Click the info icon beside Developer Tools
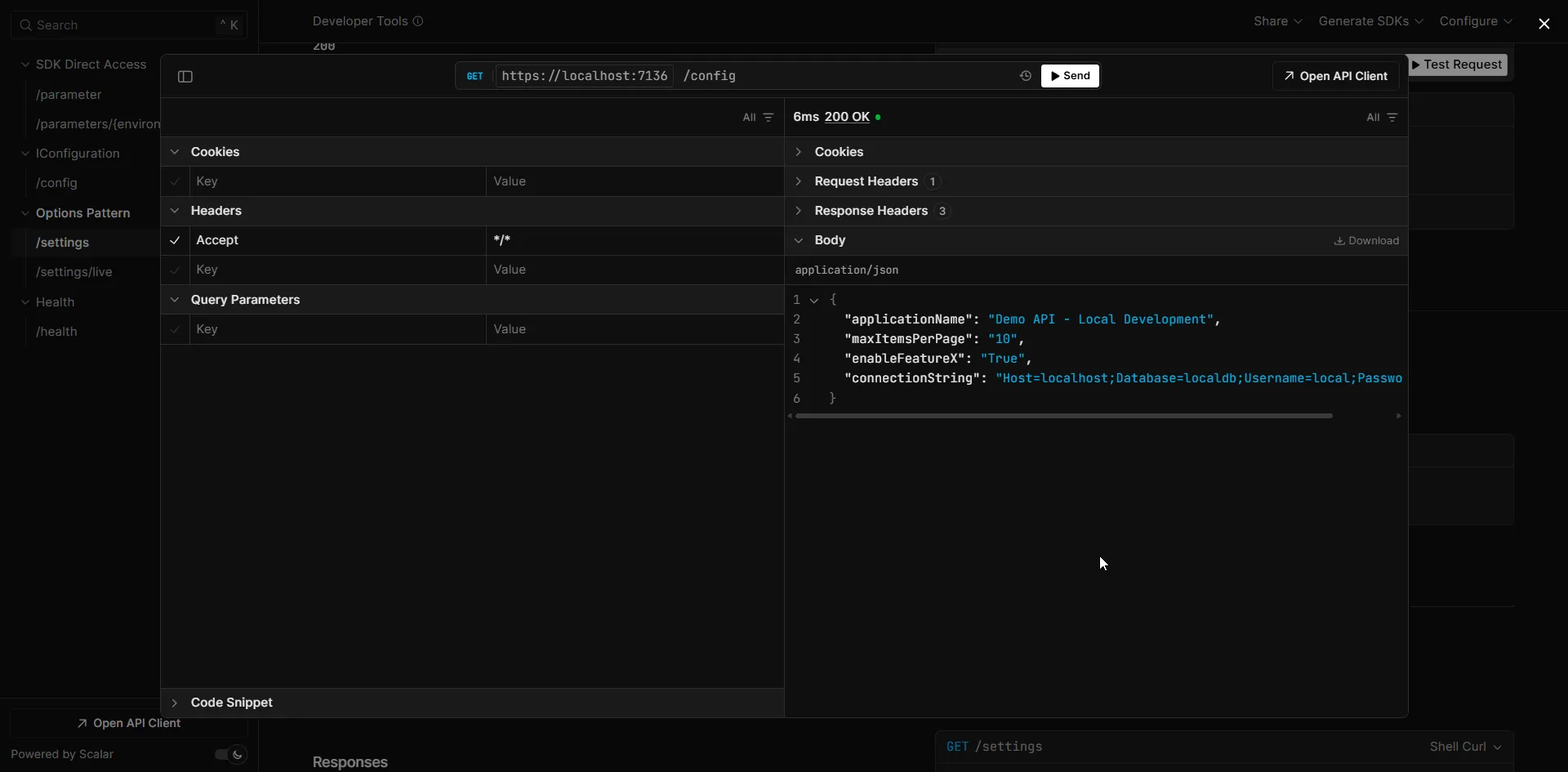The width and height of the screenshot is (1568, 772). pyautogui.click(x=419, y=21)
